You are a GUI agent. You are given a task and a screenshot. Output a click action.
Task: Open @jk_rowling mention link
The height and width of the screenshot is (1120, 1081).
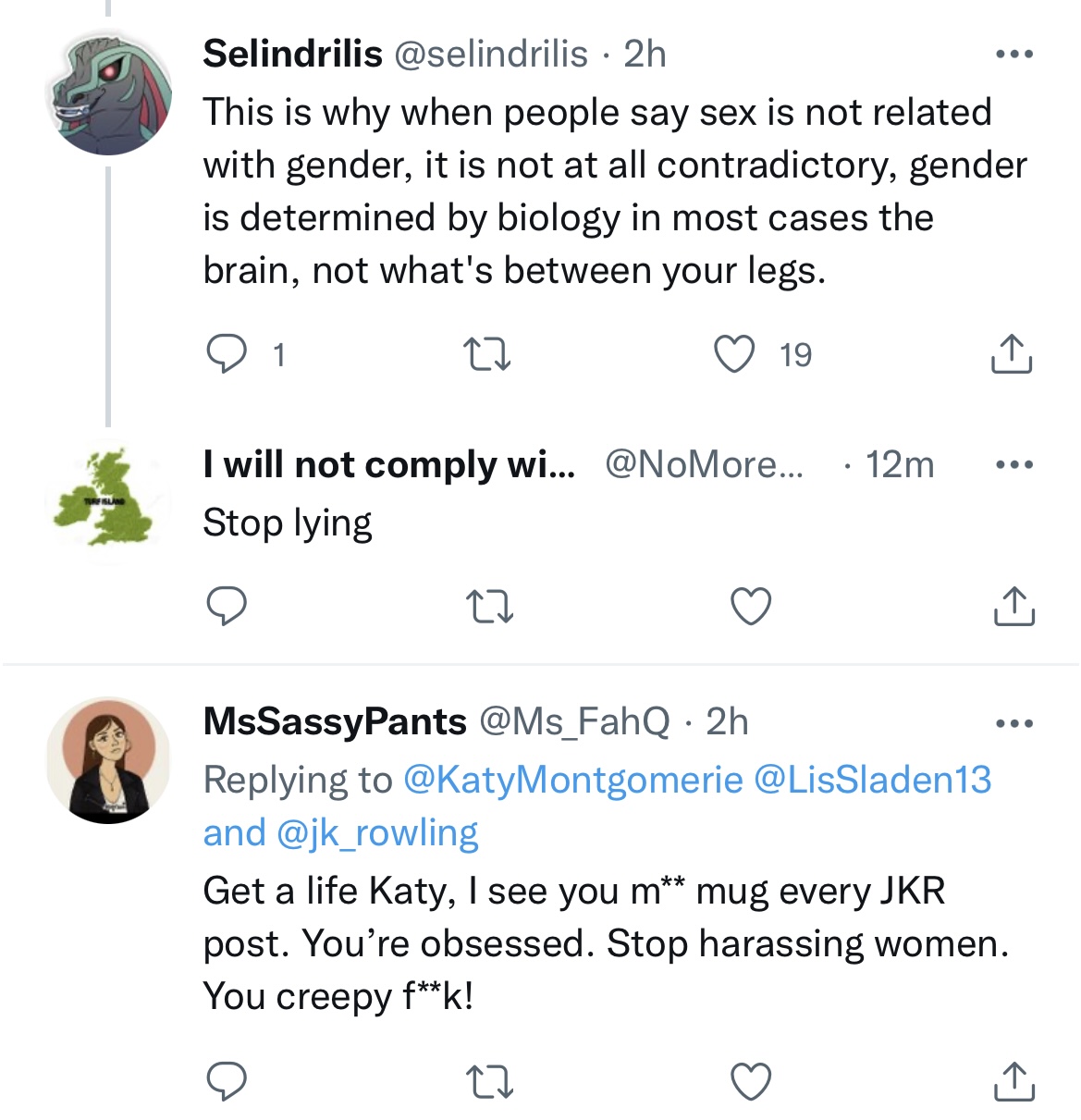377,833
